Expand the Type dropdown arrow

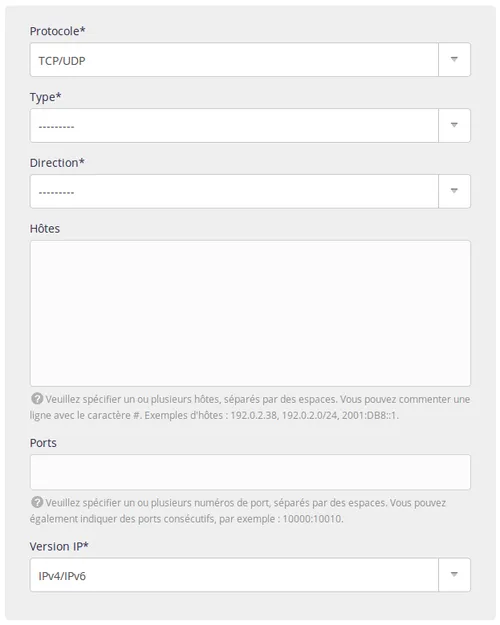(x=454, y=125)
